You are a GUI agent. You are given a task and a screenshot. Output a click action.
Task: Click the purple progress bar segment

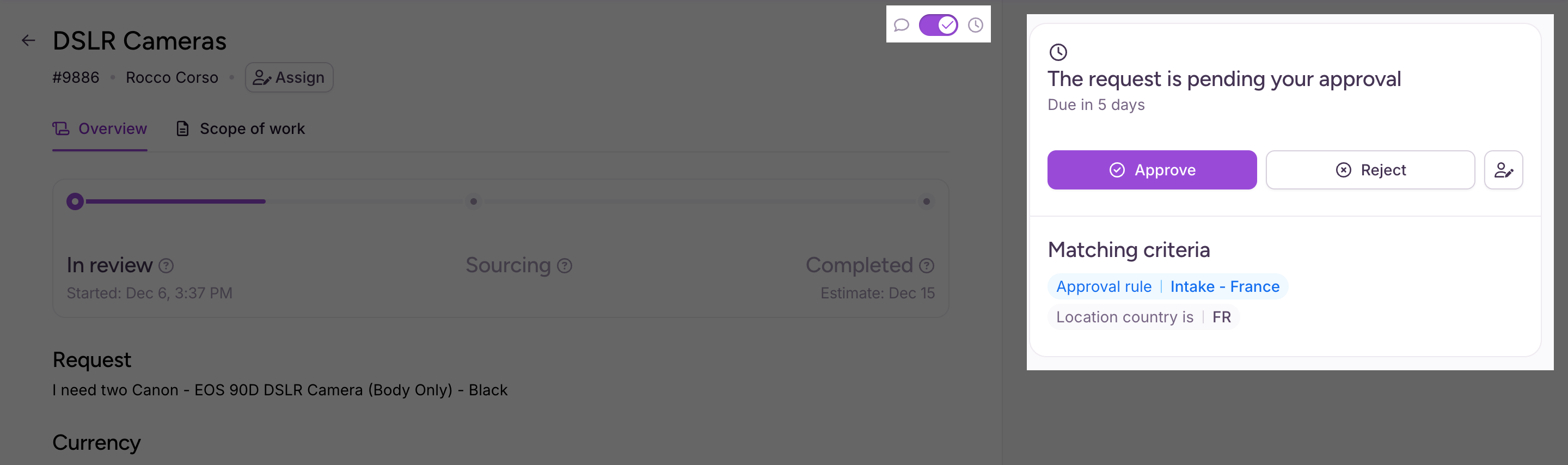tap(176, 201)
